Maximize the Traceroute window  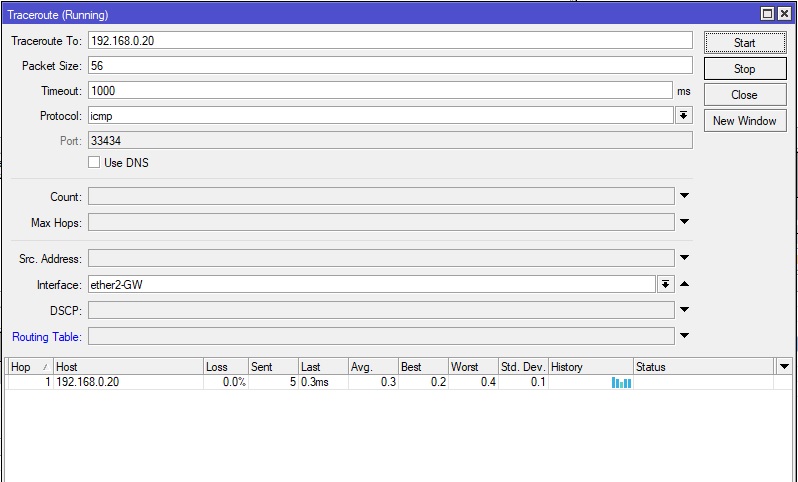(x=767, y=14)
